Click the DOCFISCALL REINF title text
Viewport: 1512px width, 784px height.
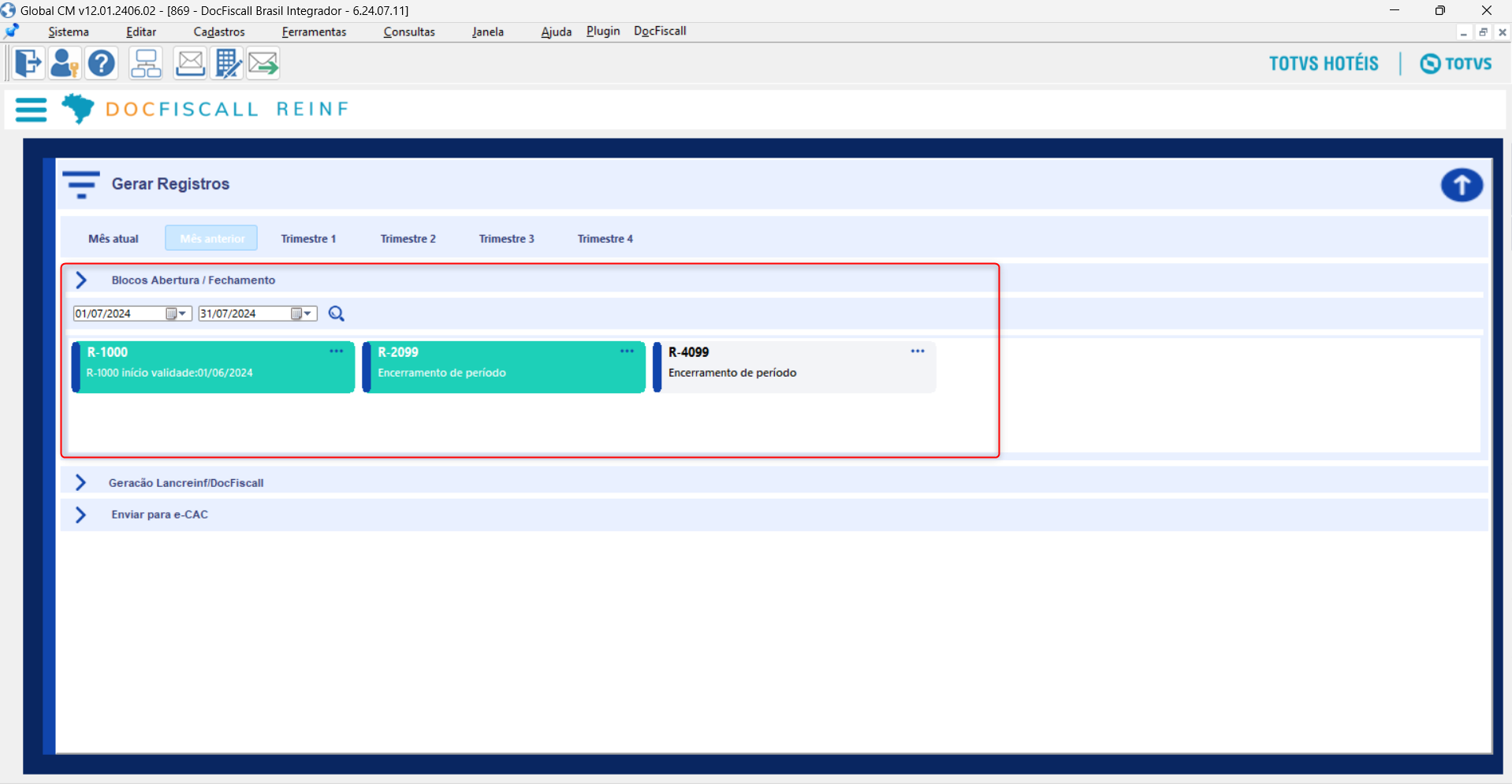pyautogui.click(x=227, y=109)
